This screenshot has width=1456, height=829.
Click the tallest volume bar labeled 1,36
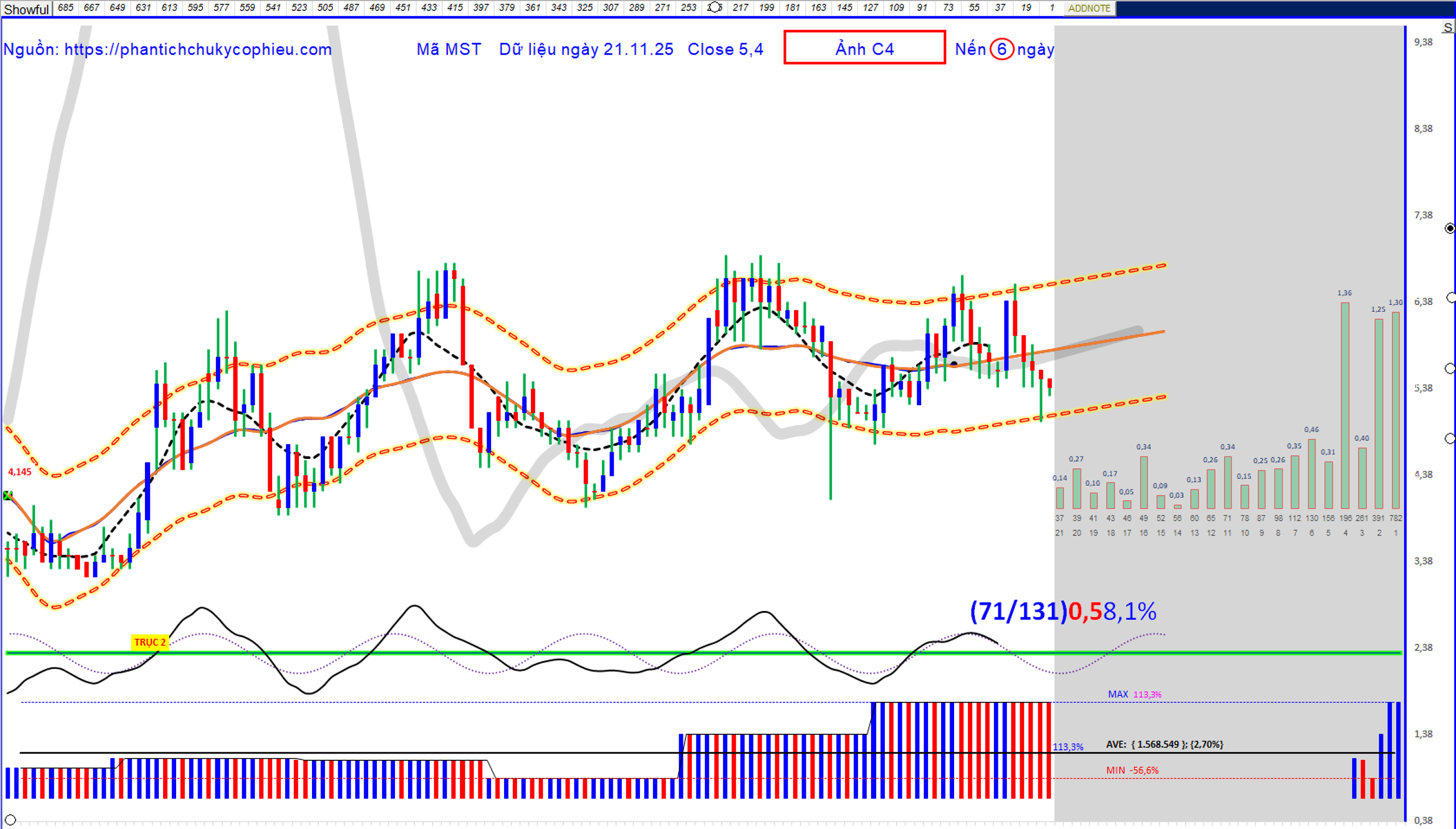1345,405
